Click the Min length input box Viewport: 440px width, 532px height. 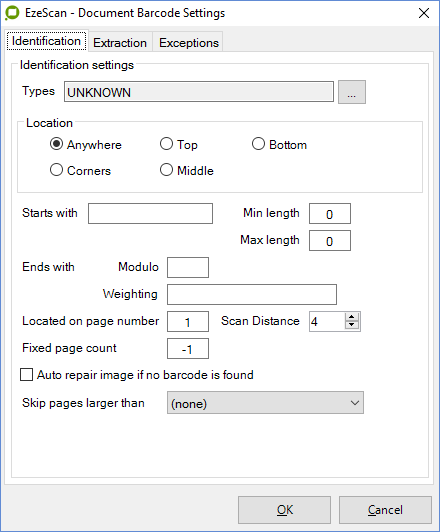click(330, 213)
